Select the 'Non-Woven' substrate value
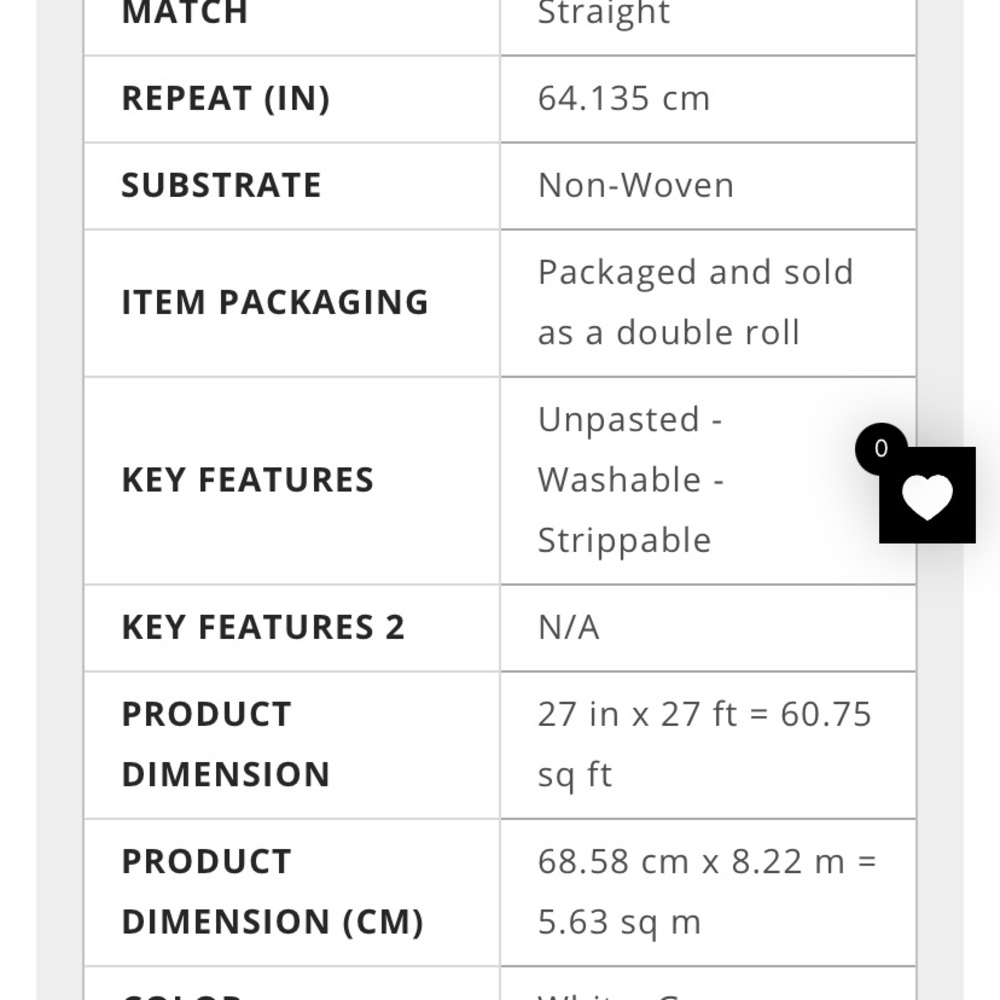 pos(636,186)
